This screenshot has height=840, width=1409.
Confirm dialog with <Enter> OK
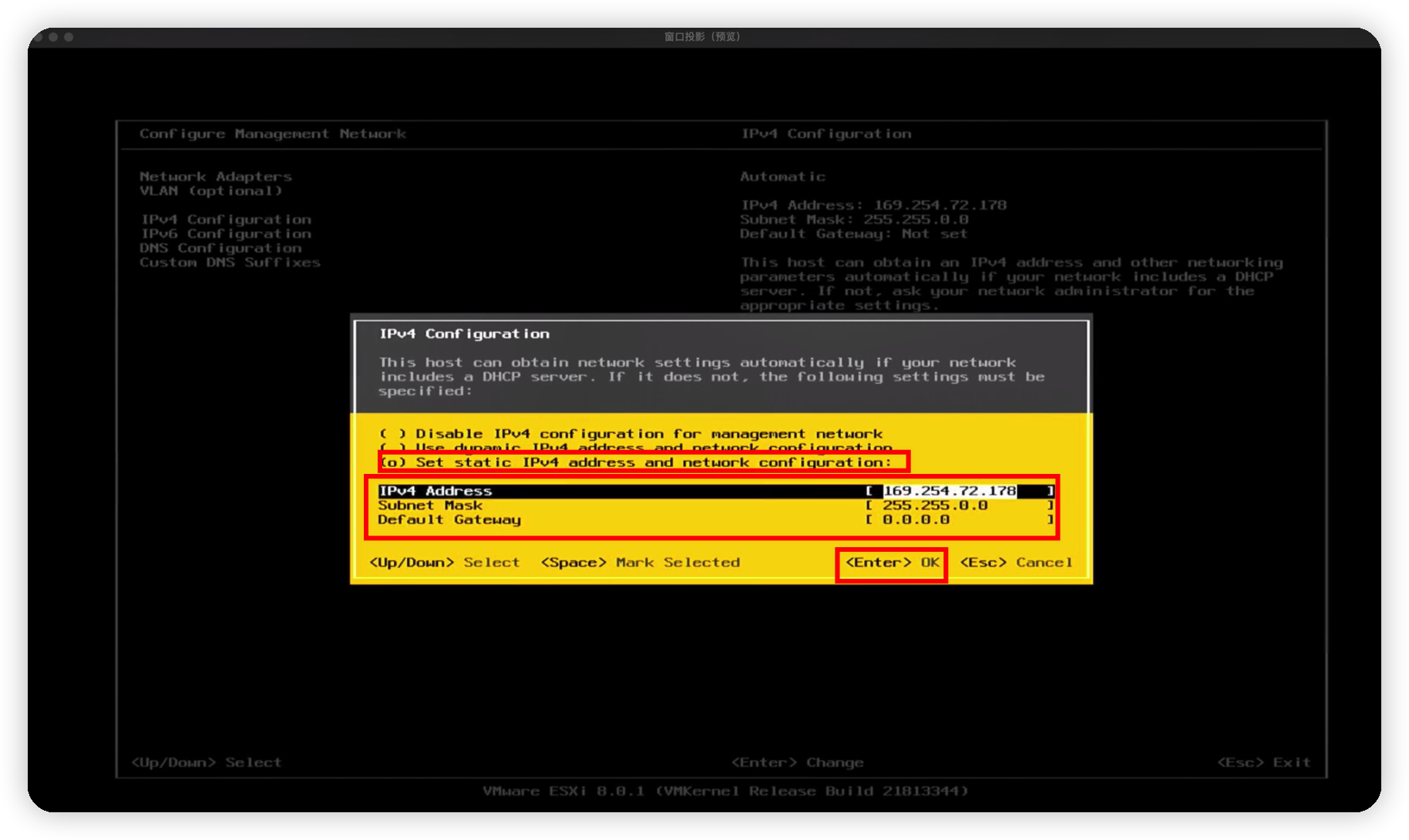pos(893,563)
